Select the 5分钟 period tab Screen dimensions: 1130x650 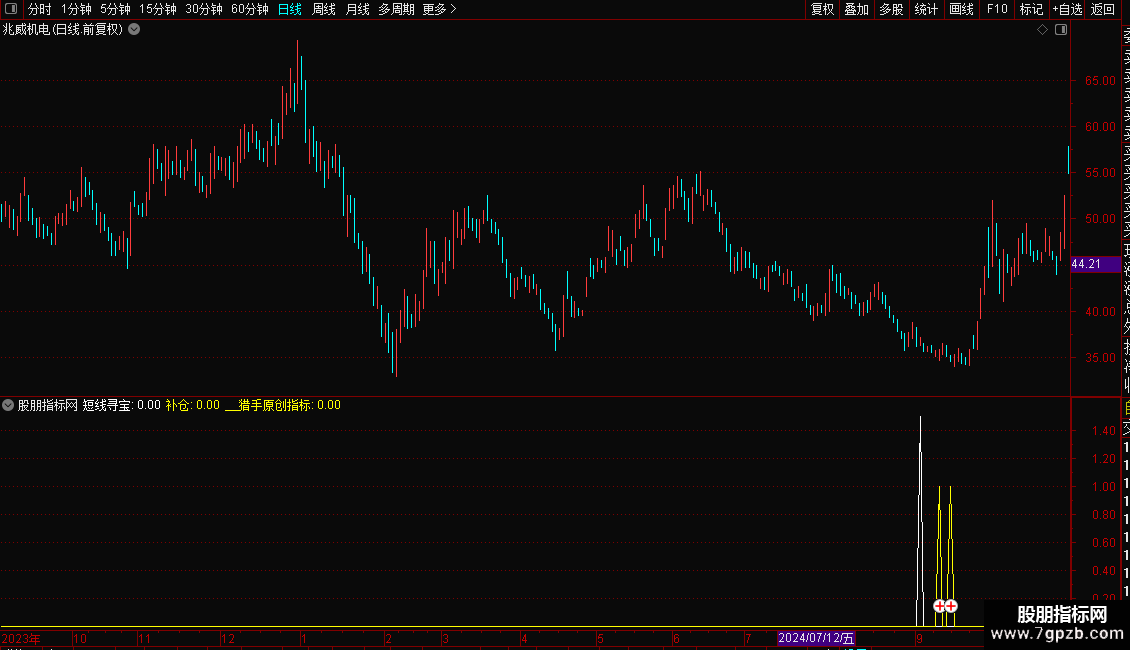coord(115,9)
